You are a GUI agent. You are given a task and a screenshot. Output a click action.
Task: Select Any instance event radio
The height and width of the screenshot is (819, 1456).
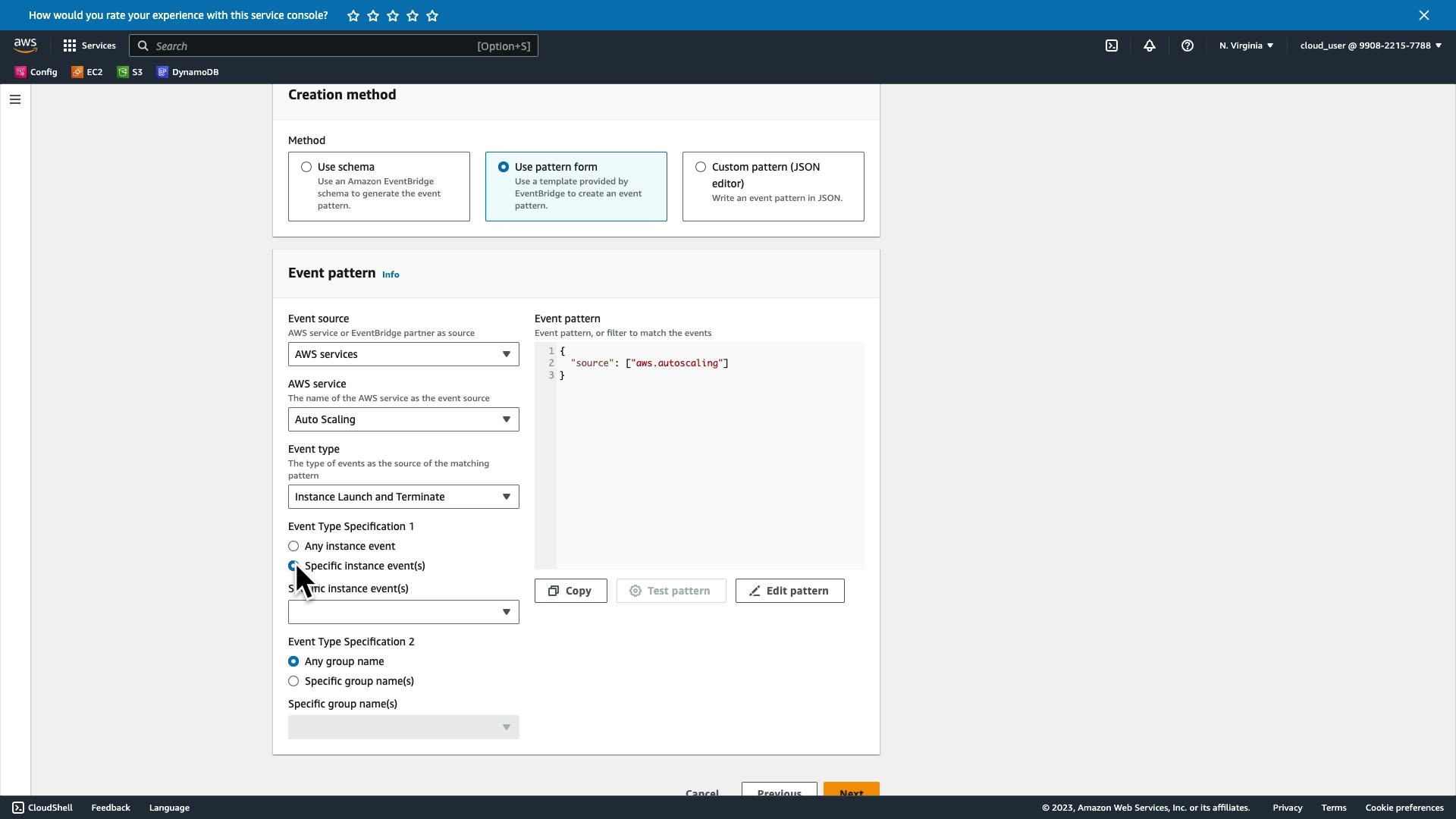pos(293,546)
